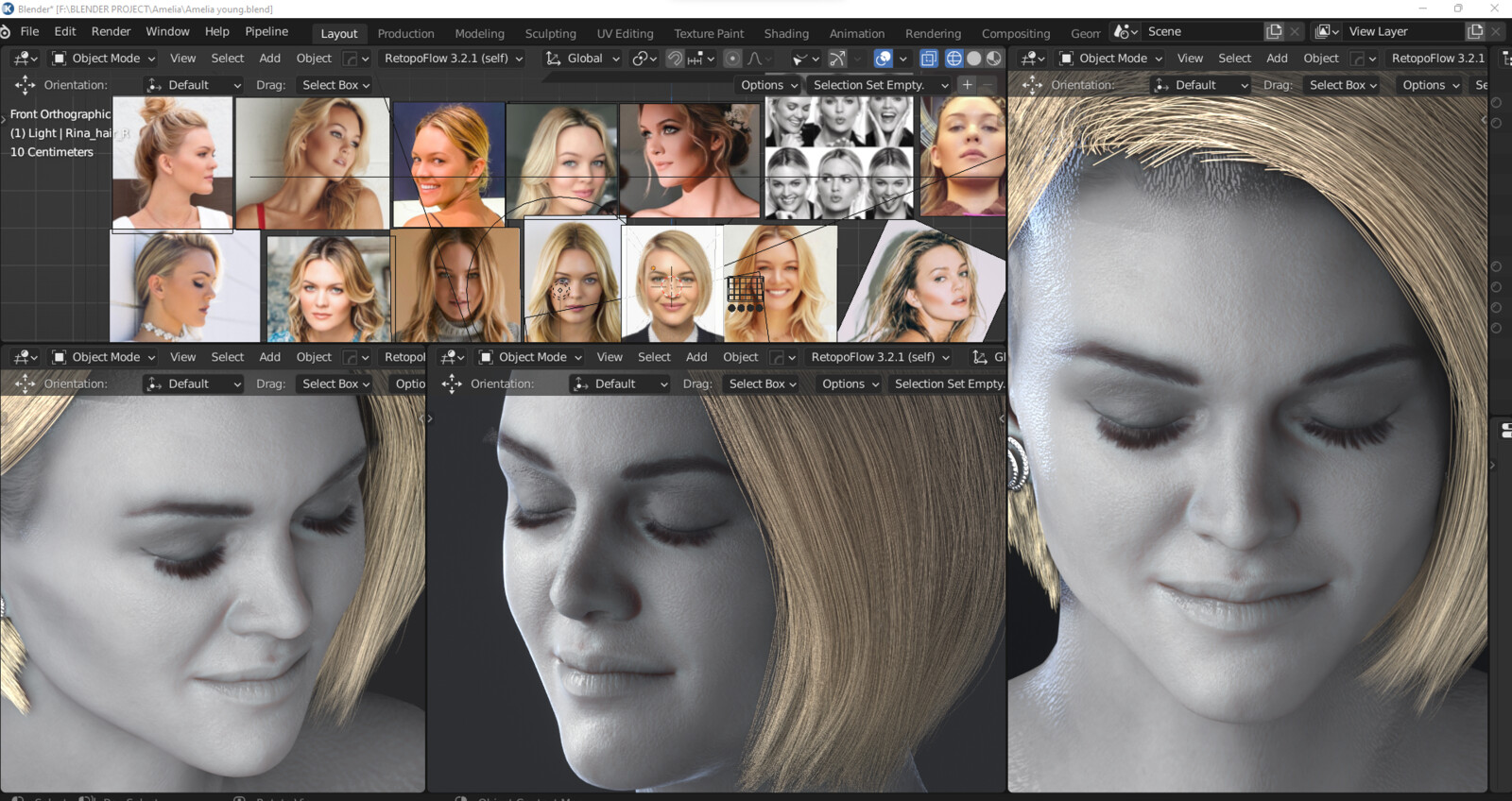Open editor type selector in right viewport
This screenshot has width=1512, height=801.
point(1033,58)
